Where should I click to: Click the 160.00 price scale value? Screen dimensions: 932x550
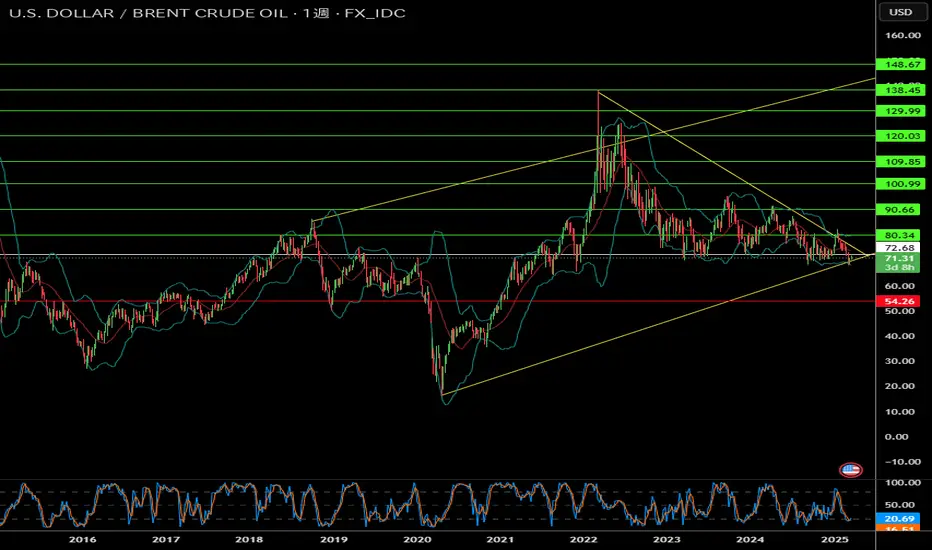click(902, 35)
